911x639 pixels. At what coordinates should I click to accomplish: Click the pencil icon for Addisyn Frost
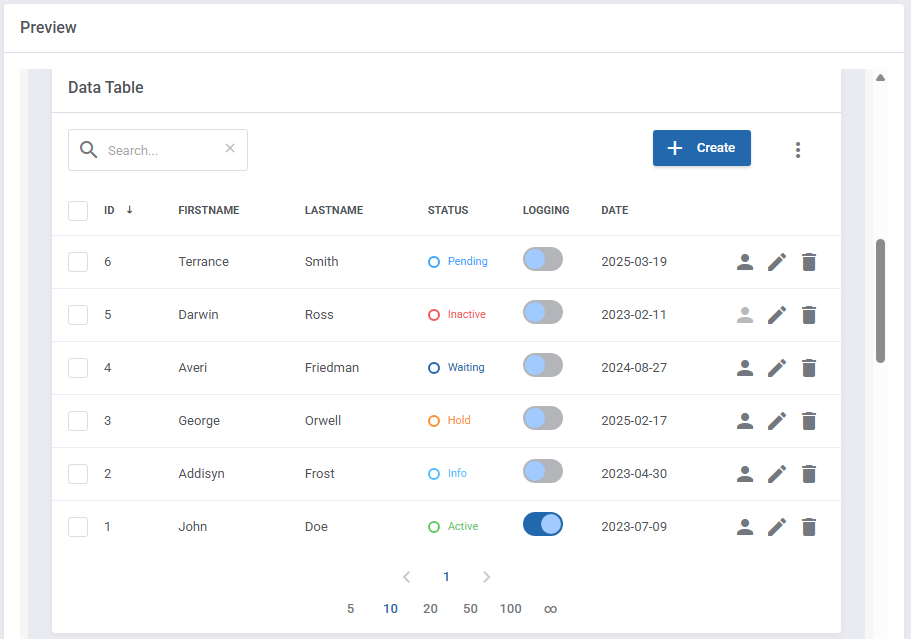pos(777,474)
